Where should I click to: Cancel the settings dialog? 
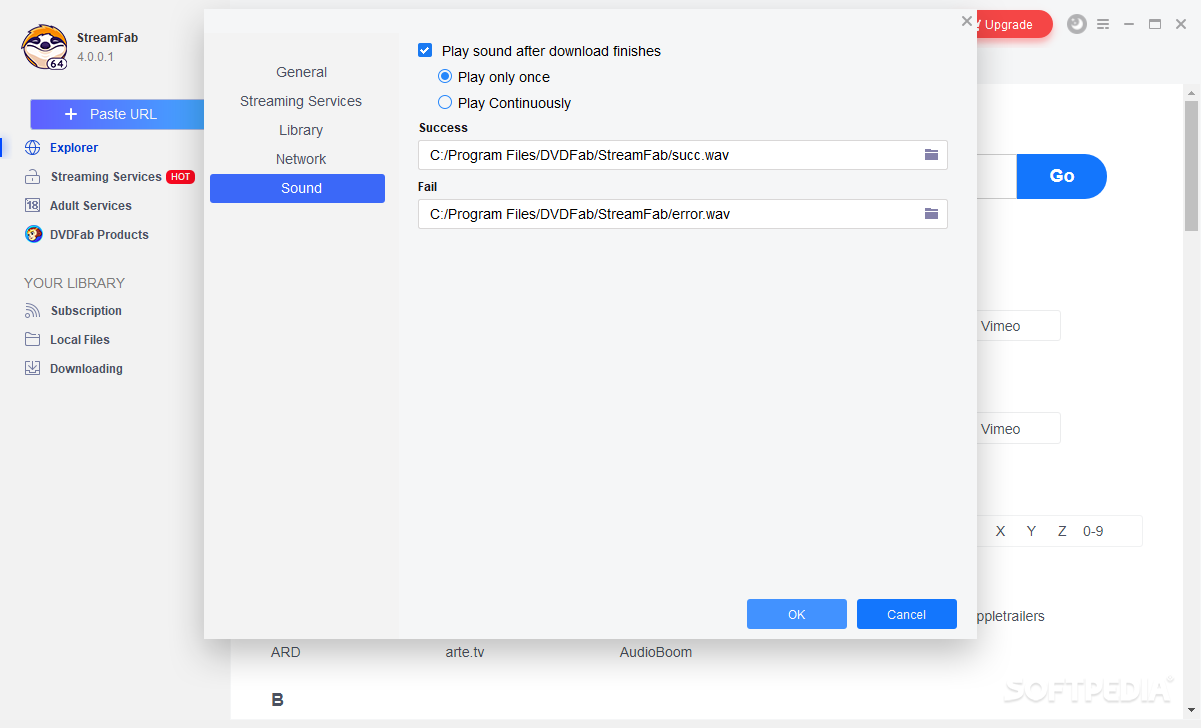pos(907,614)
